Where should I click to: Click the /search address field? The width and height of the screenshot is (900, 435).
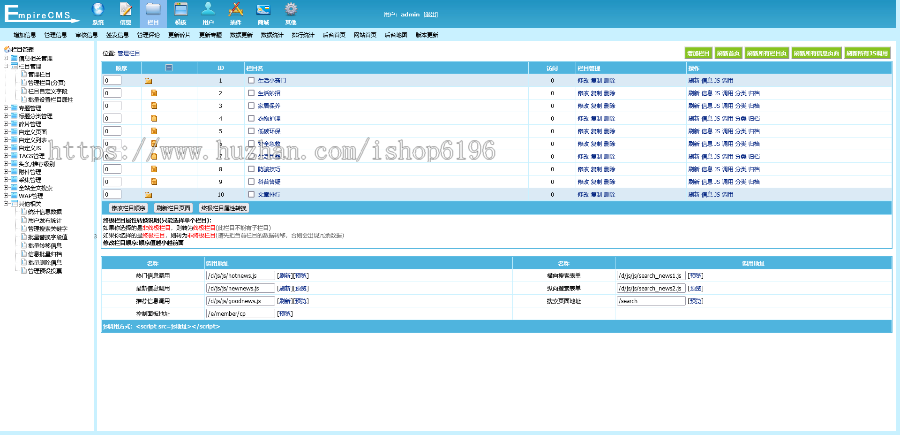(650, 301)
